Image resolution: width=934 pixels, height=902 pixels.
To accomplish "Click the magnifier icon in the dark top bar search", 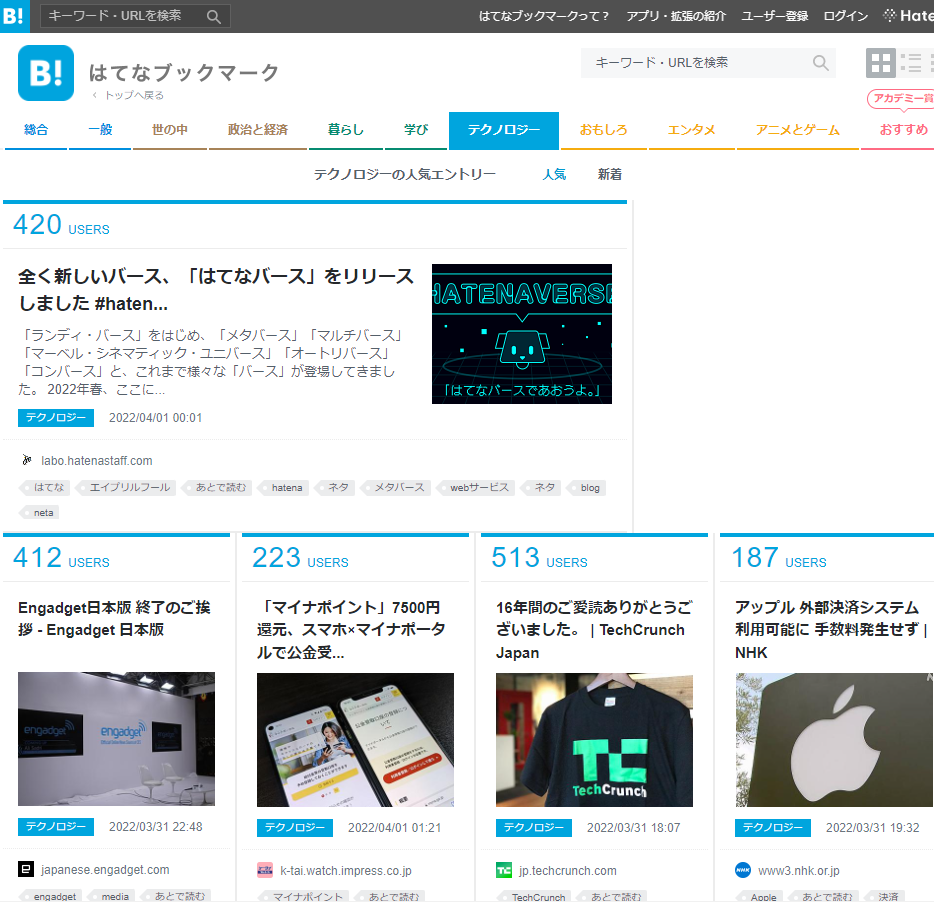I will click(214, 17).
